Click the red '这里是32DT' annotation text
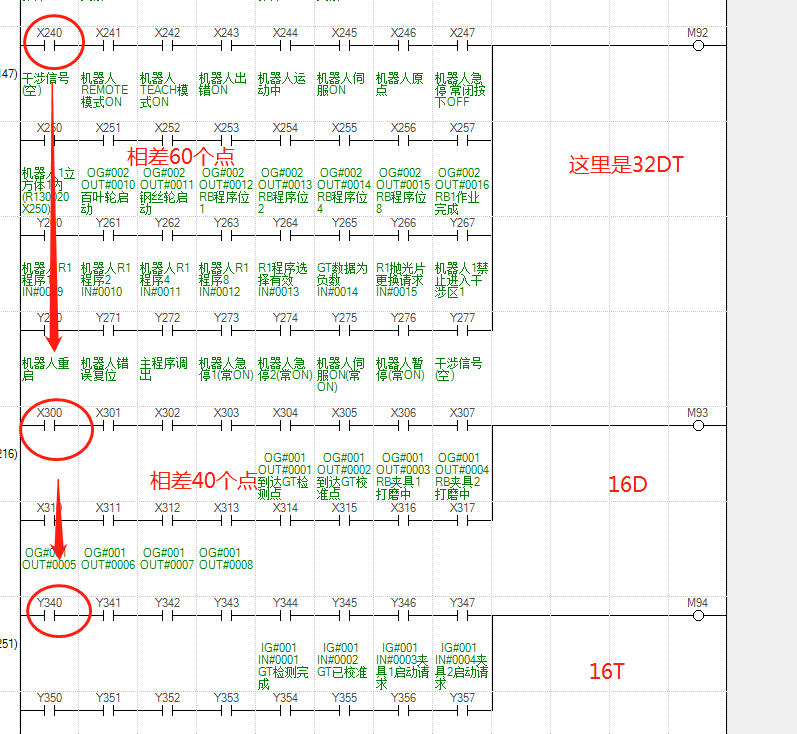797x734 pixels. 626,166
